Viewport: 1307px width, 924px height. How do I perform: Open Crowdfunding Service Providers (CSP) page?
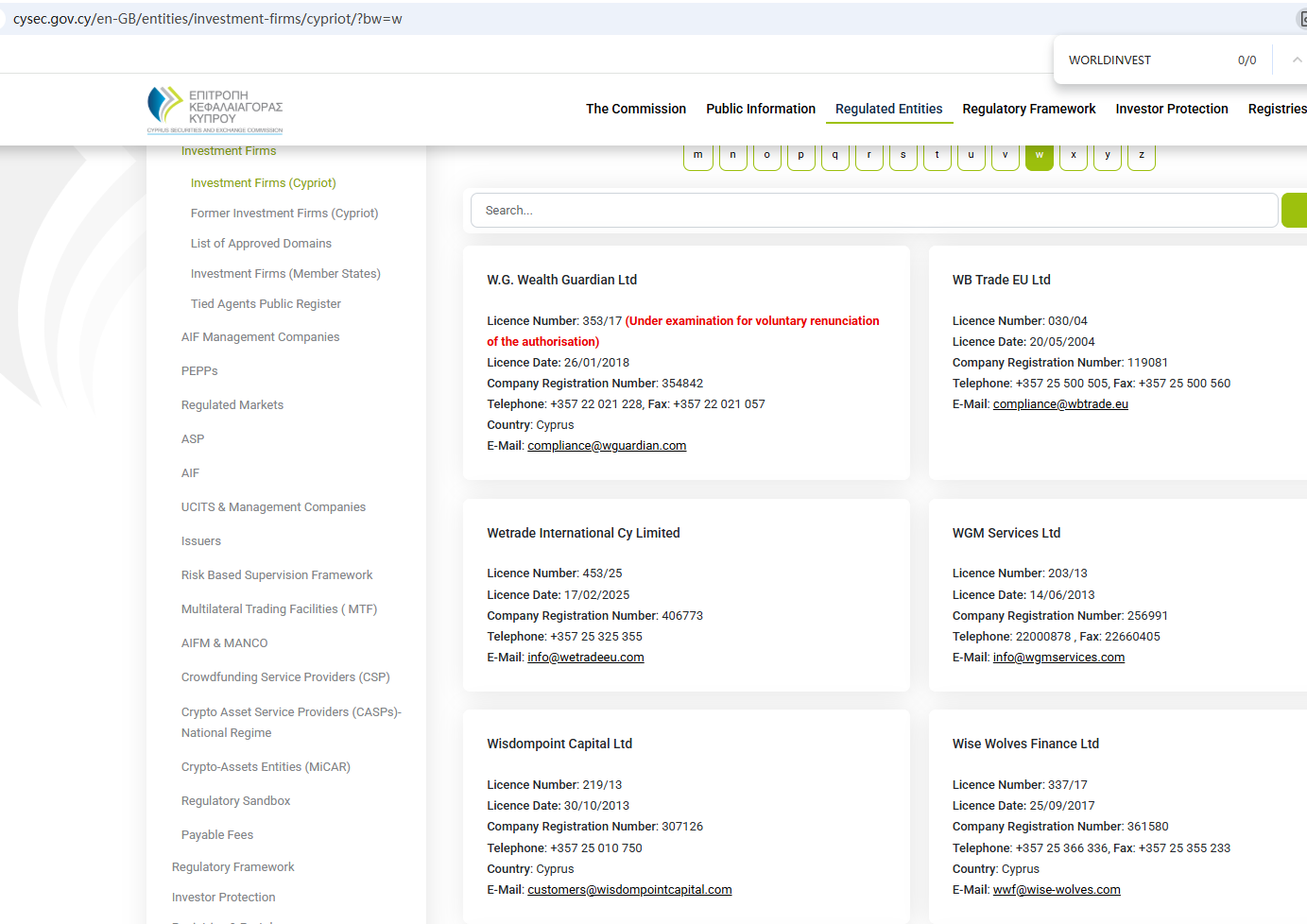pos(285,677)
